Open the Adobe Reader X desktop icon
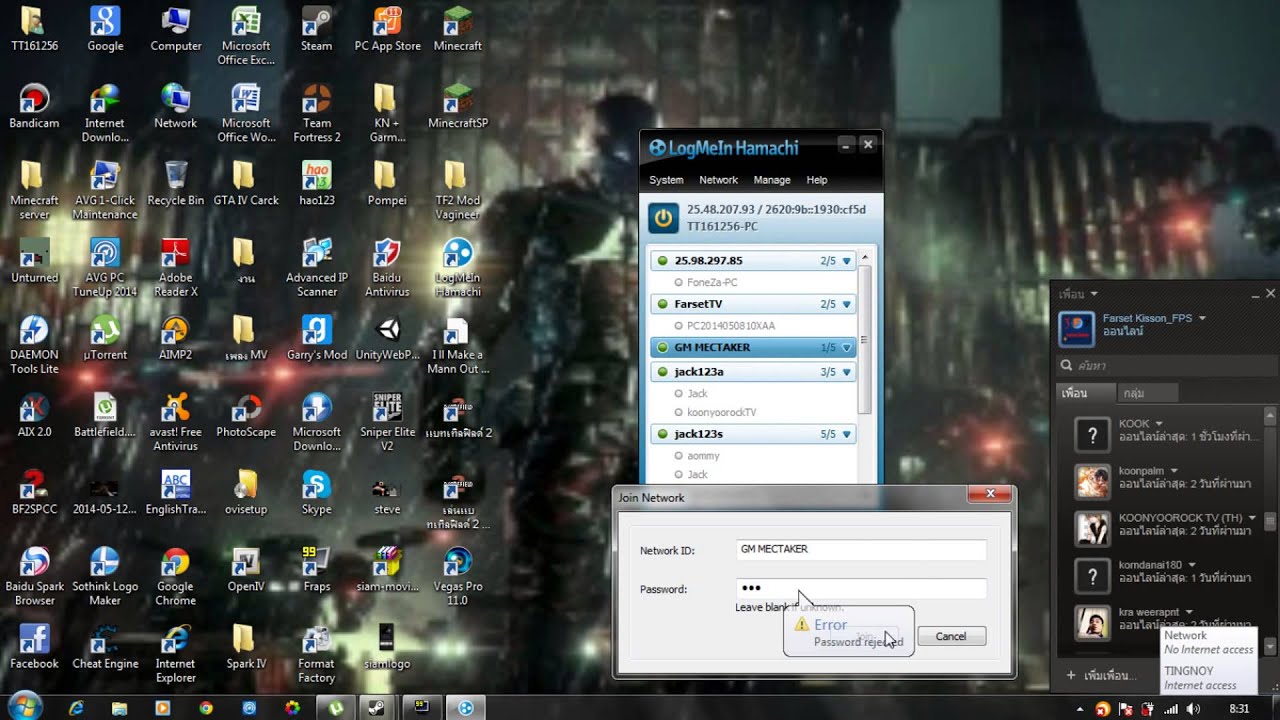This screenshot has height=720, width=1280. 175,268
